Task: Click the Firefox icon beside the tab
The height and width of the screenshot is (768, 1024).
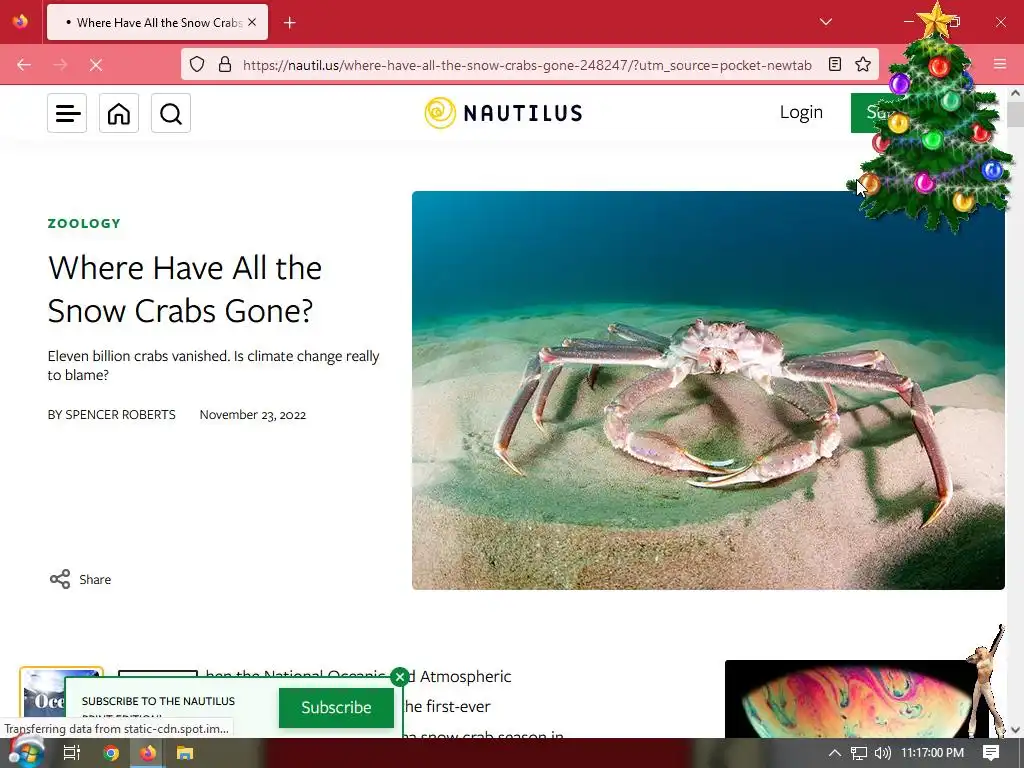Action: 20,22
